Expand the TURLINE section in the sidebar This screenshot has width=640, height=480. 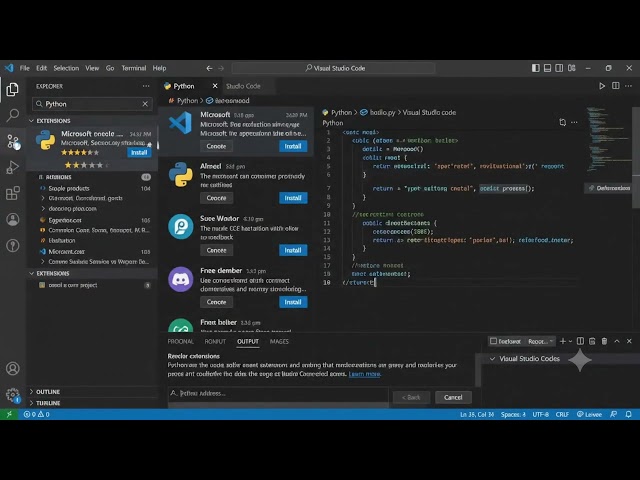(x=31, y=403)
